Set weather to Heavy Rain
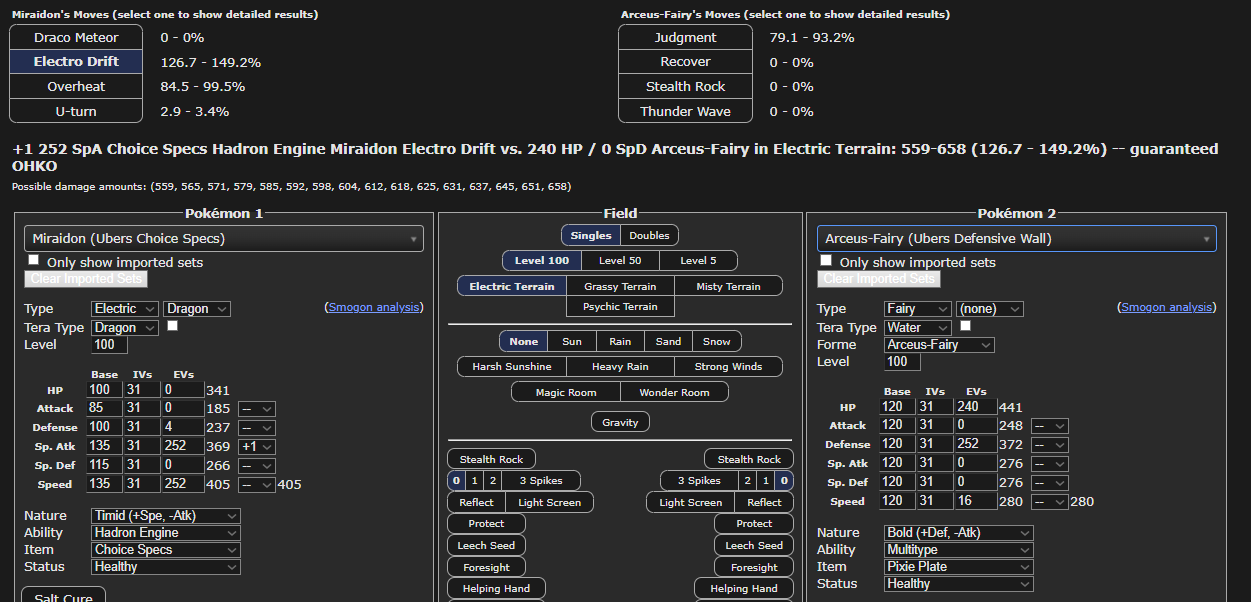The height and width of the screenshot is (602, 1251). 620,366
